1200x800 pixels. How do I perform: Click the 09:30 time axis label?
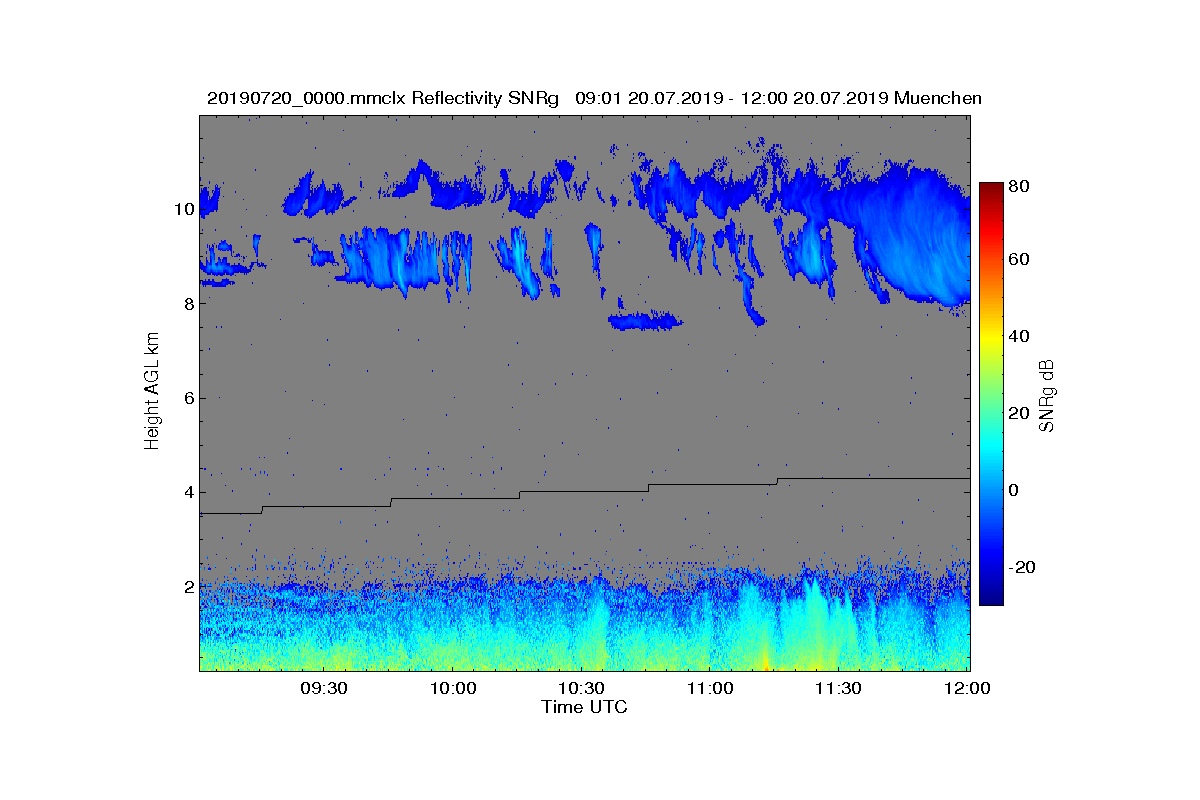click(324, 688)
